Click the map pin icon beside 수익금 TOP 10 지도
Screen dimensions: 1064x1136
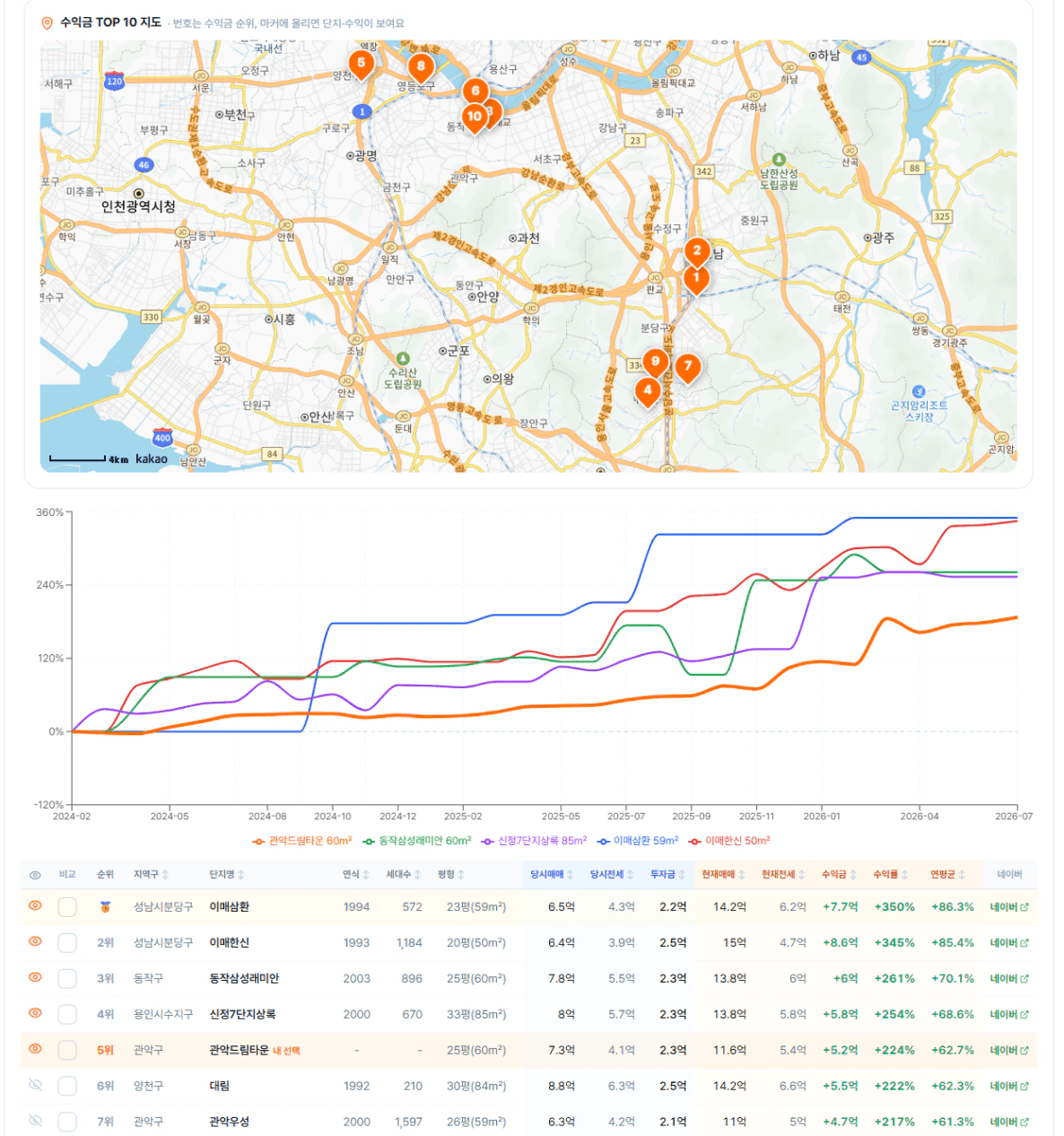[x=47, y=23]
